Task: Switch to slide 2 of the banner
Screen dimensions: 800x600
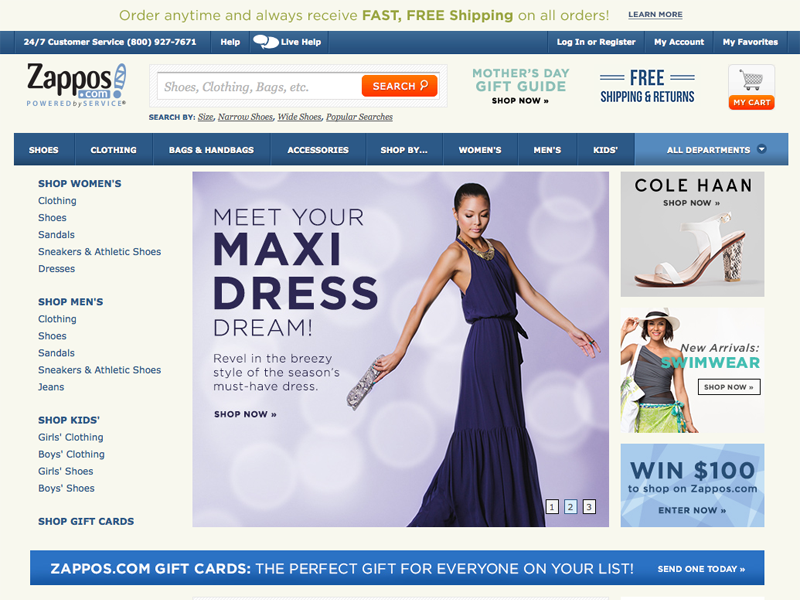Action: (570, 507)
